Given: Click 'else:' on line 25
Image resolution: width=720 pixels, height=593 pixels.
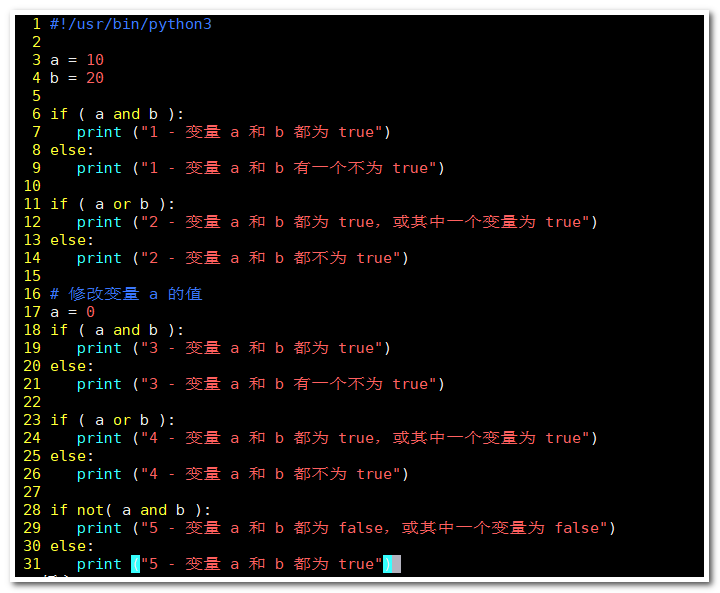Looking at the screenshot, I should click(72, 456).
